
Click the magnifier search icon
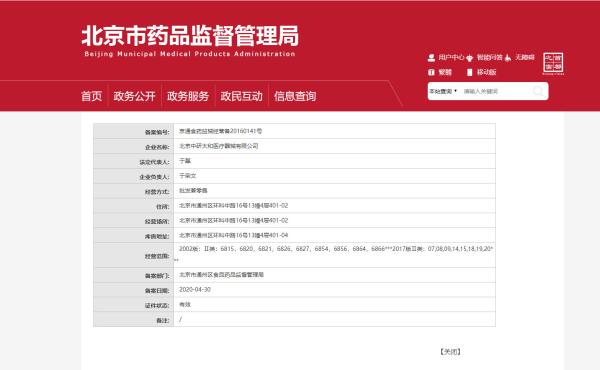click(538, 91)
